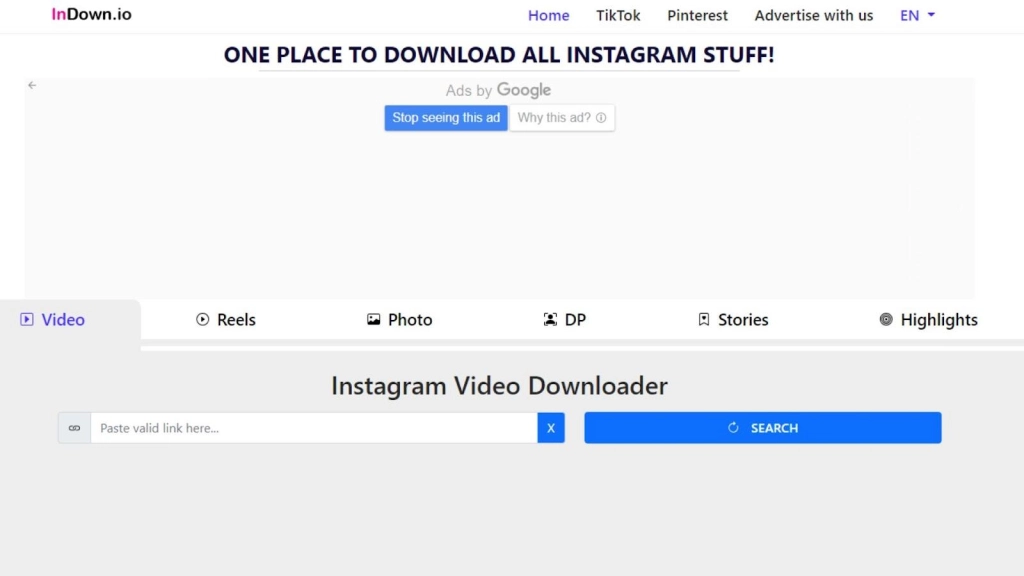Click the Reels circular play icon
The image size is (1024, 576).
click(x=202, y=319)
